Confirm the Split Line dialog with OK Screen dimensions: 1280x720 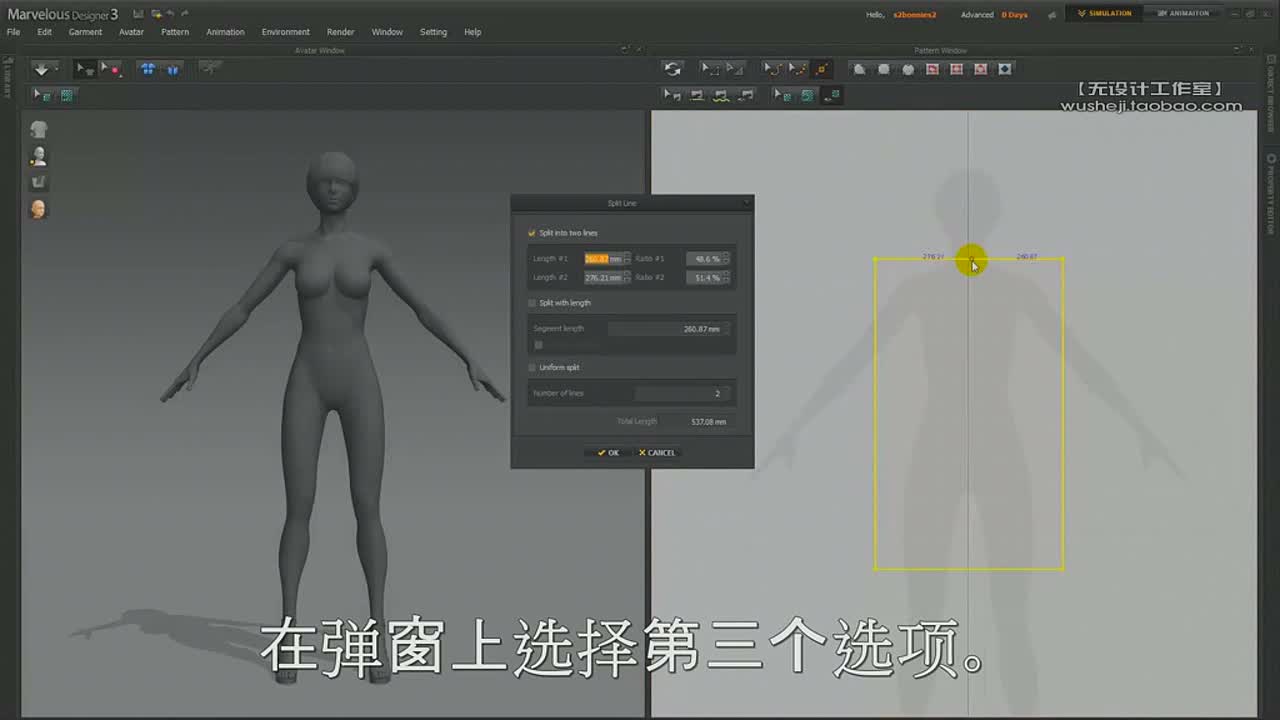point(608,453)
